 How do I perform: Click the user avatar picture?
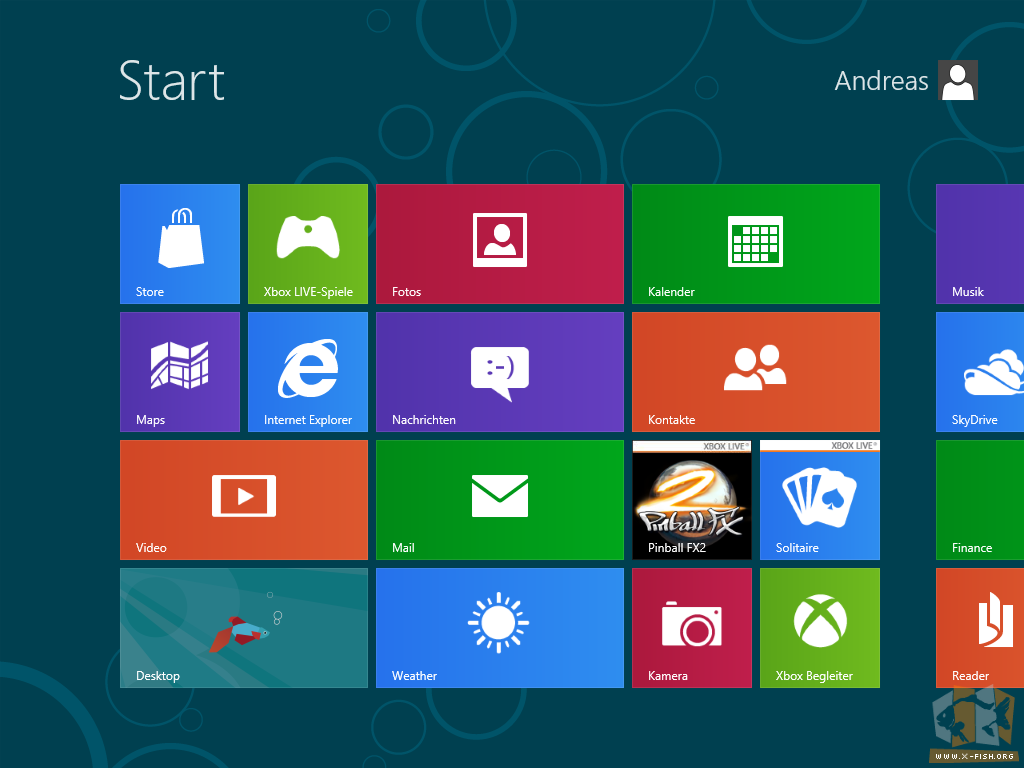957,80
